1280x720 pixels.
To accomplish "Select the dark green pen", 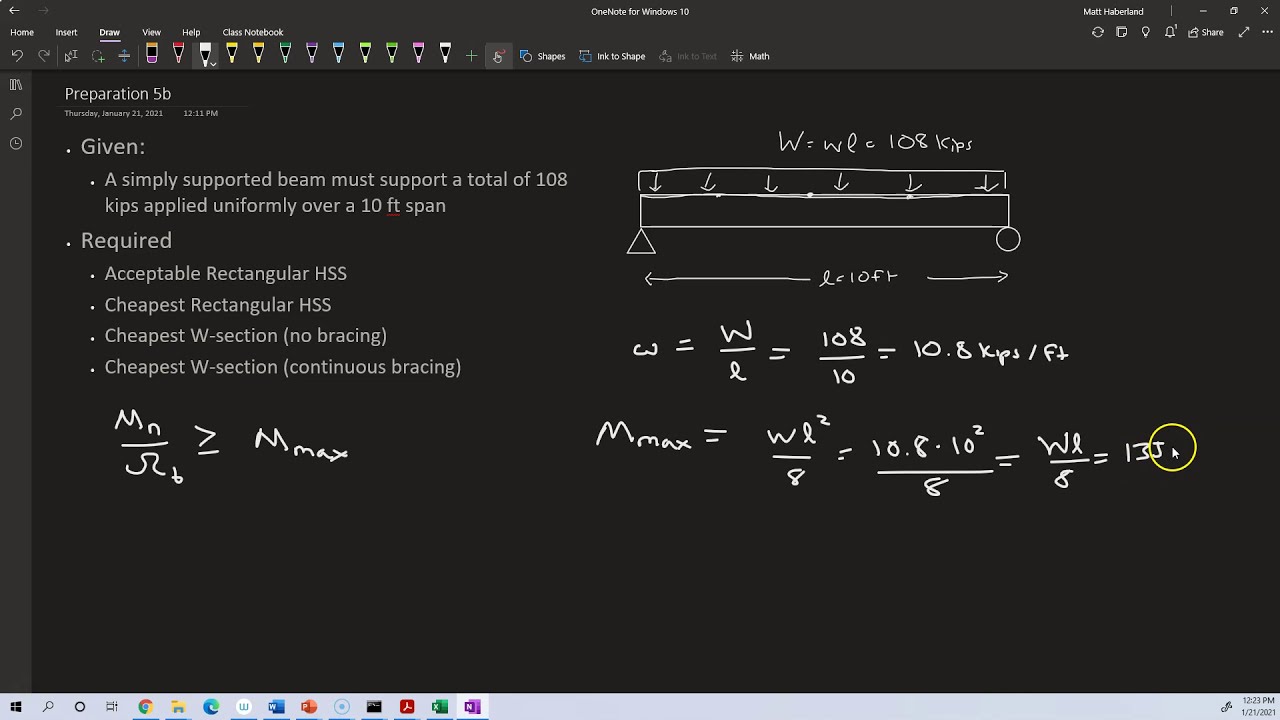I will [285, 55].
